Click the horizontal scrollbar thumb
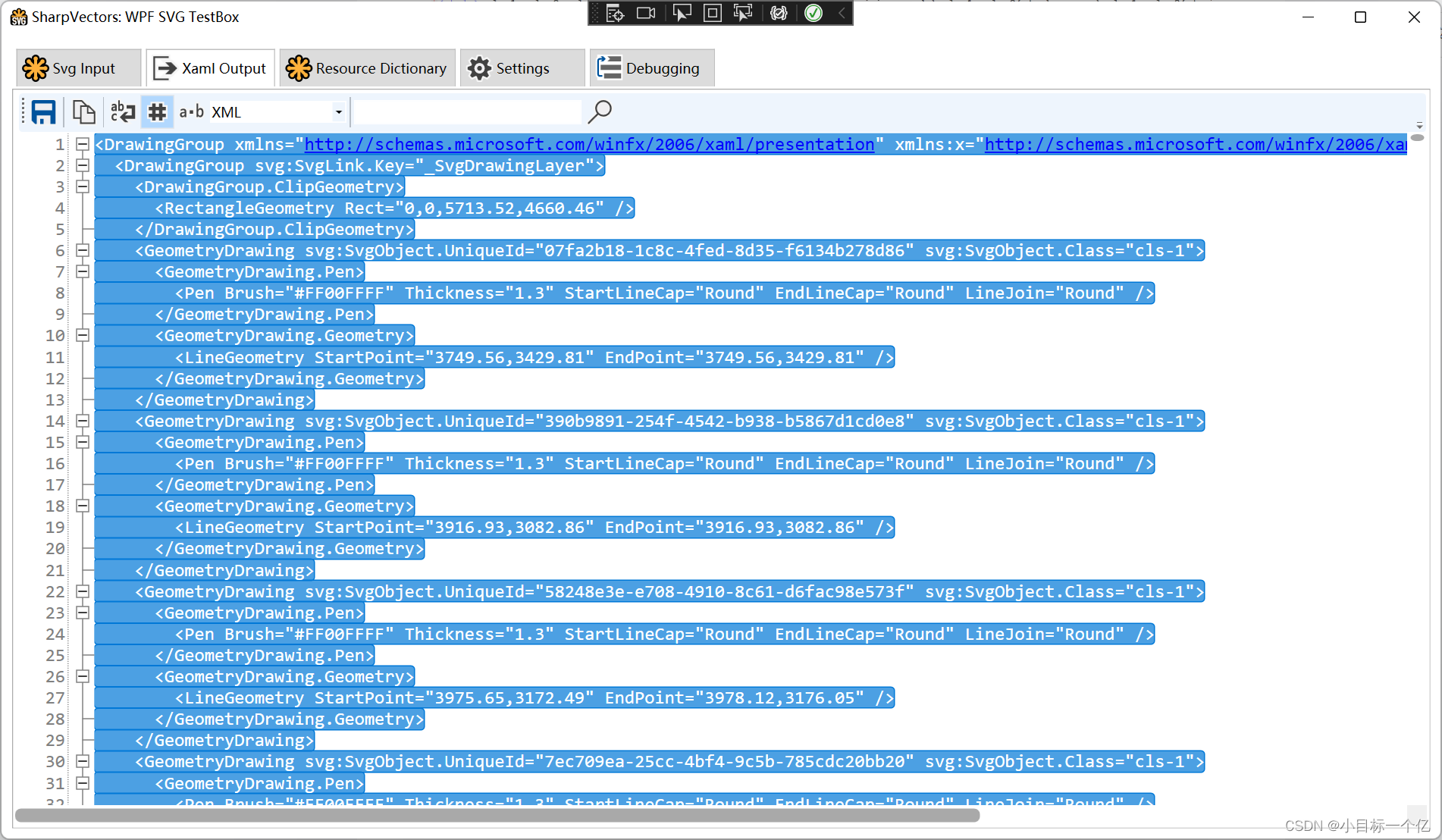Image resolution: width=1442 pixels, height=840 pixels. pos(497,816)
